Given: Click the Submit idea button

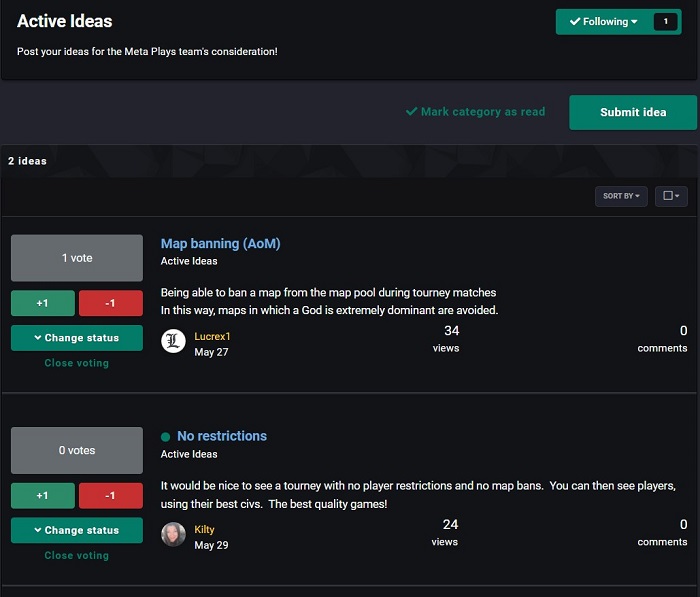Looking at the screenshot, I should click(x=632, y=112).
